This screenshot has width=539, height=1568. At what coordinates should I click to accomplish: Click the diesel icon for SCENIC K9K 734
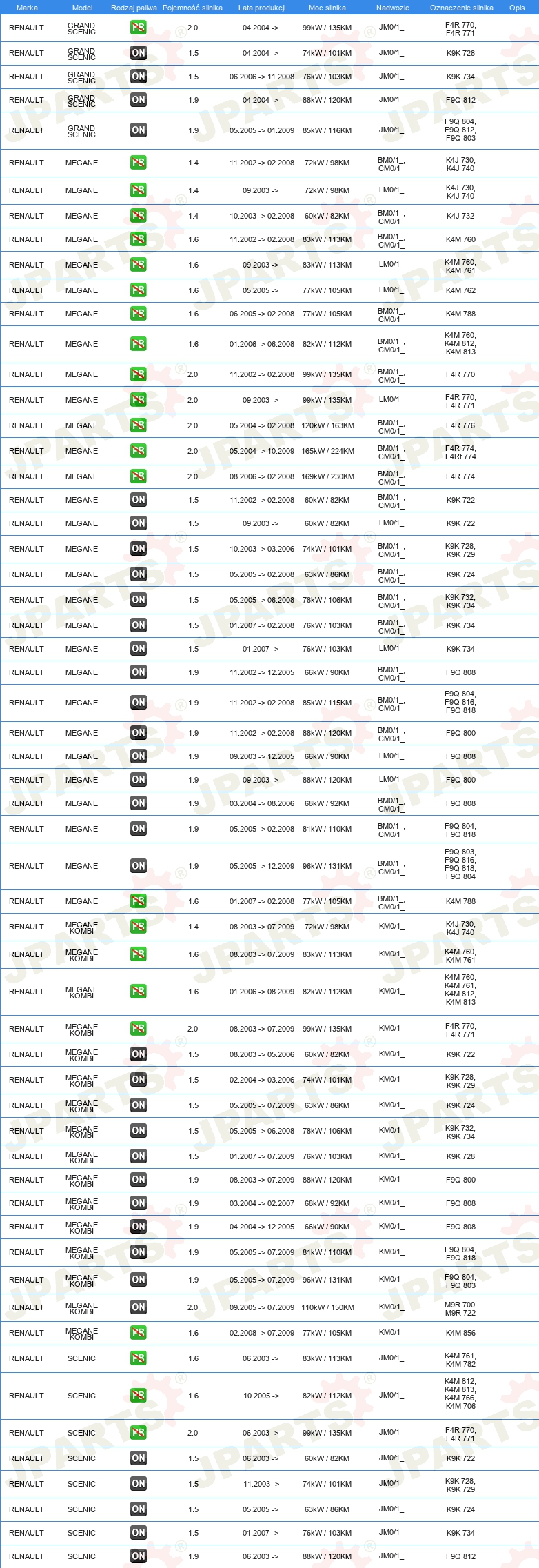point(139,1533)
